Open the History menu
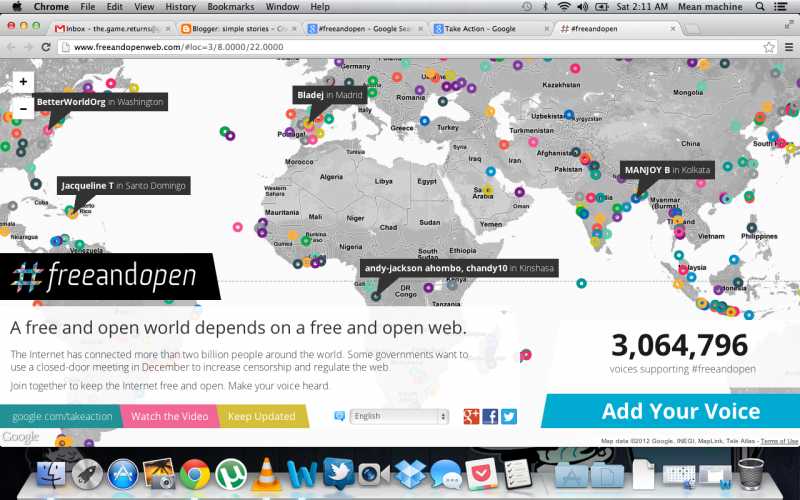The image size is (800, 500). 181,7
